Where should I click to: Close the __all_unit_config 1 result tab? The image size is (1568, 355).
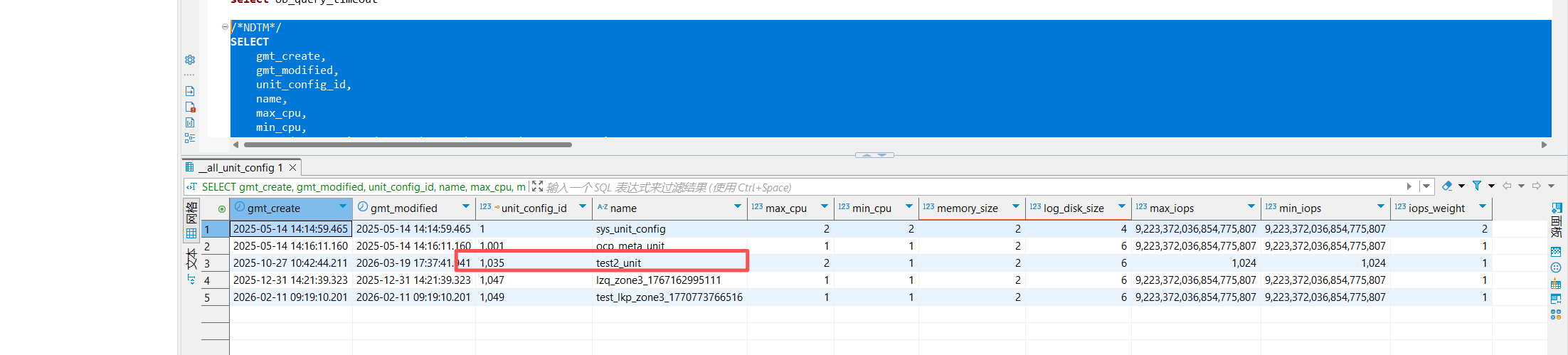(x=292, y=168)
